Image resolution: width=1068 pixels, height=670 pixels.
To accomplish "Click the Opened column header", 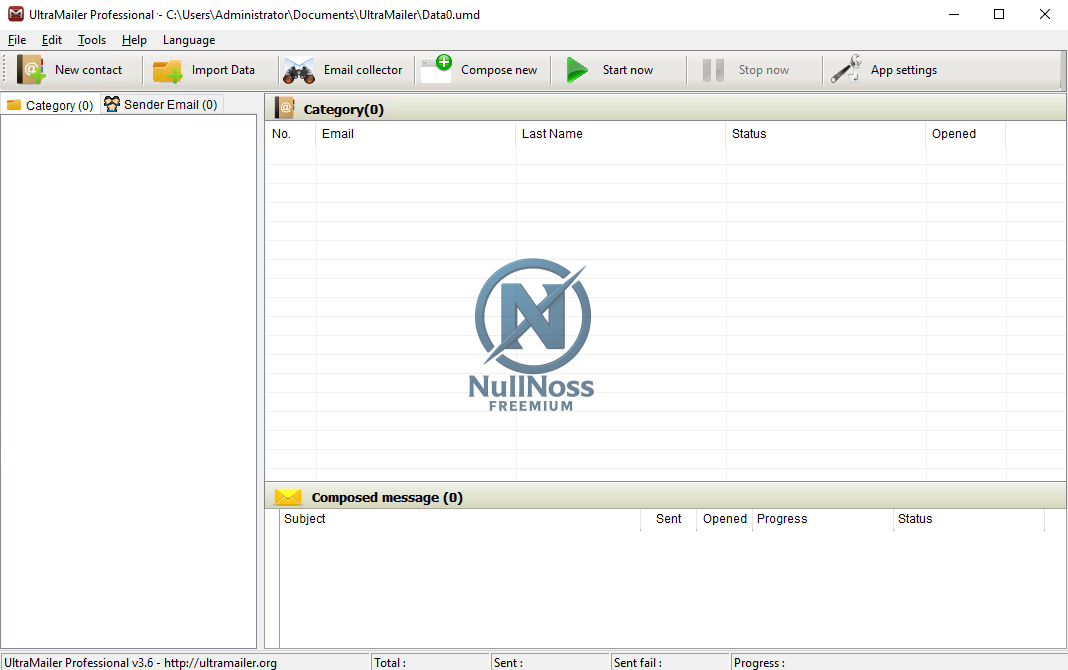I will point(953,133).
